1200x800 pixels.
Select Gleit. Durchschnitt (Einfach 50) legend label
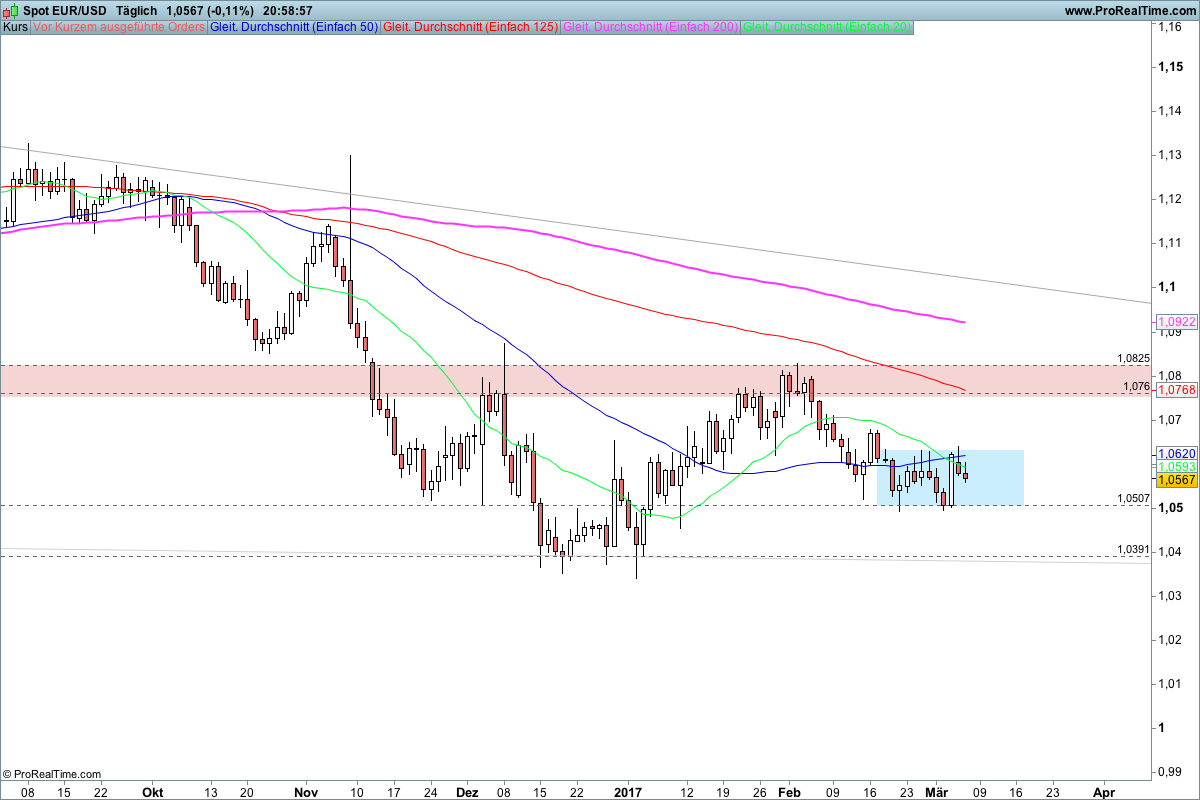click(x=294, y=28)
